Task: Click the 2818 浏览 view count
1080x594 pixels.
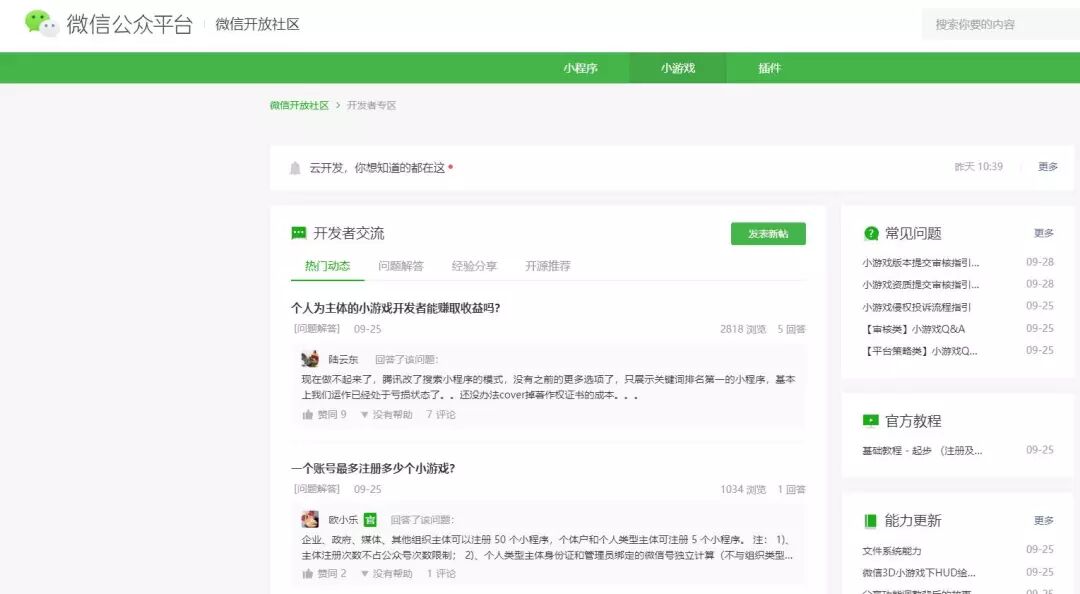Action: coord(743,329)
